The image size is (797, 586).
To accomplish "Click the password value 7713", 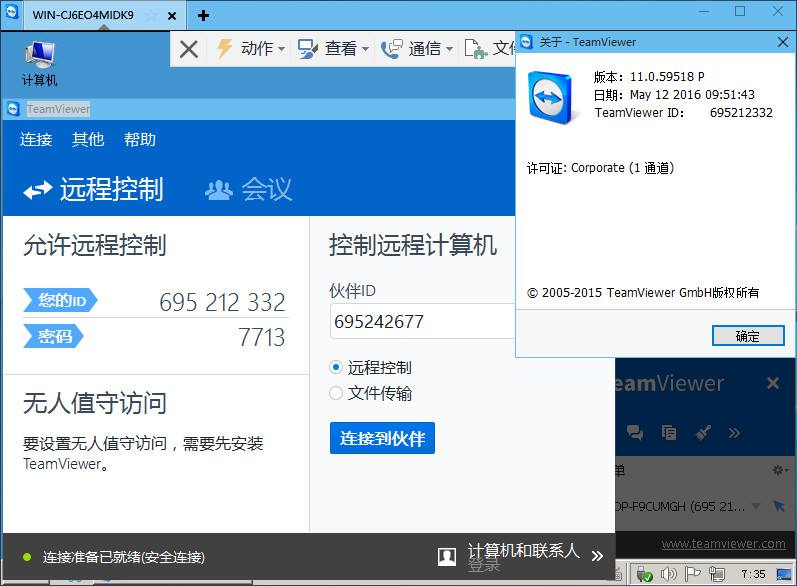I will [261, 337].
